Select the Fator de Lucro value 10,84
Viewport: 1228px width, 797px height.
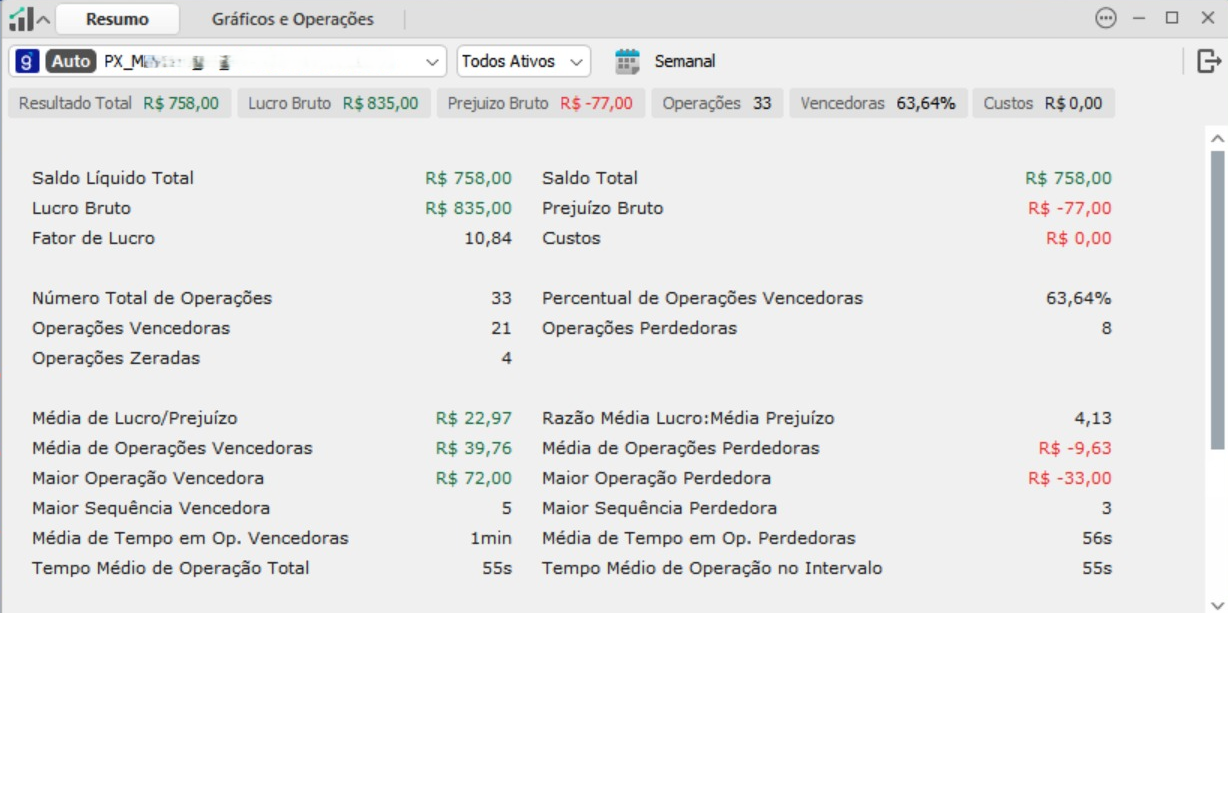(x=488, y=238)
